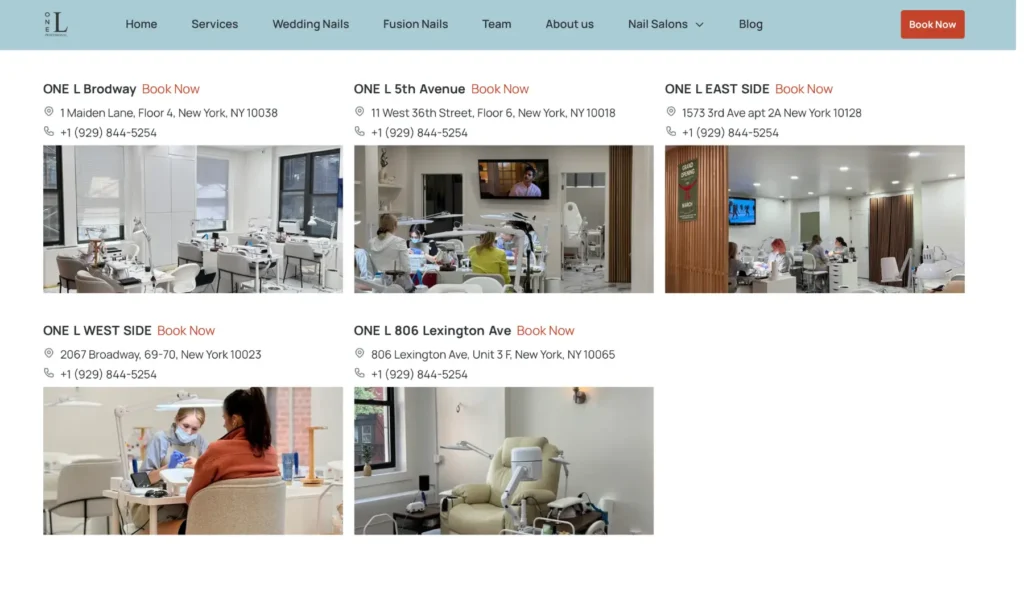Click Book Now next to ONE L WEST SIDE
Viewport: 1024px width, 597px height.
coord(186,331)
